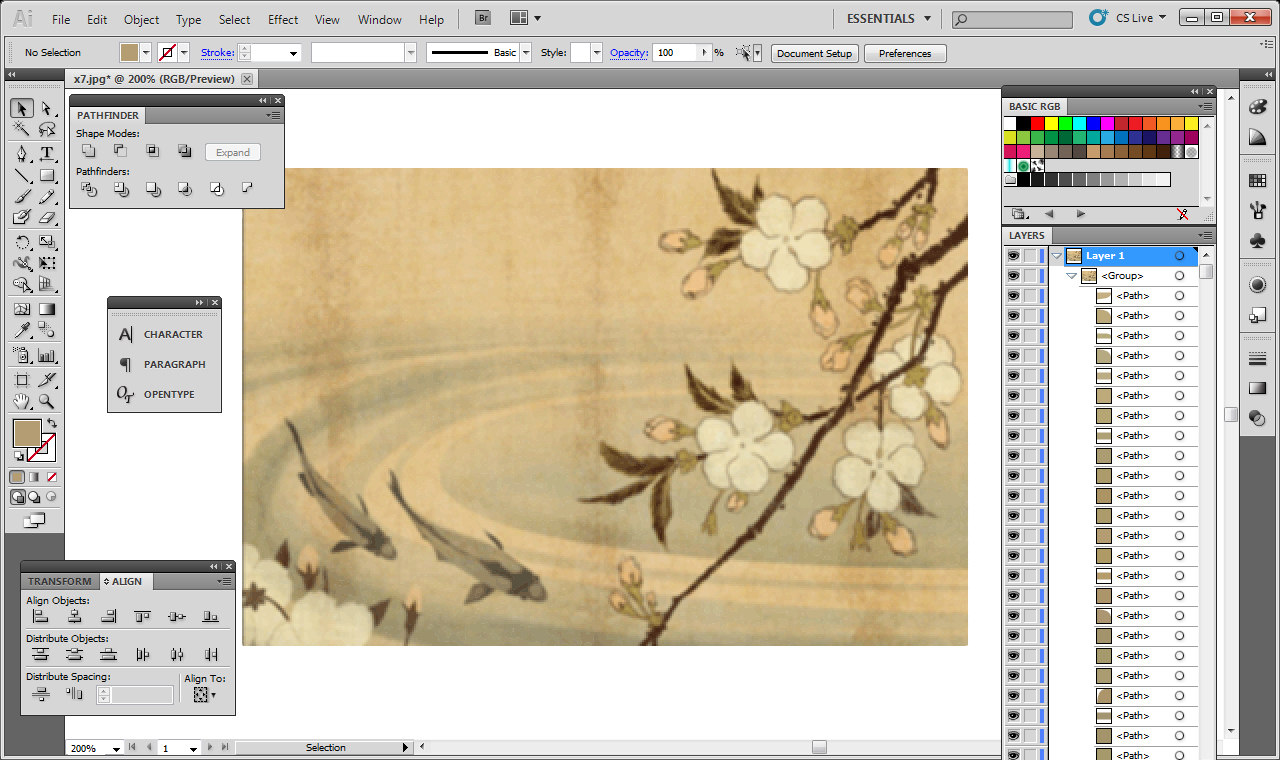
Task: Open the Basic brush definition dropdown
Action: pyautogui.click(x=526, y=53)
